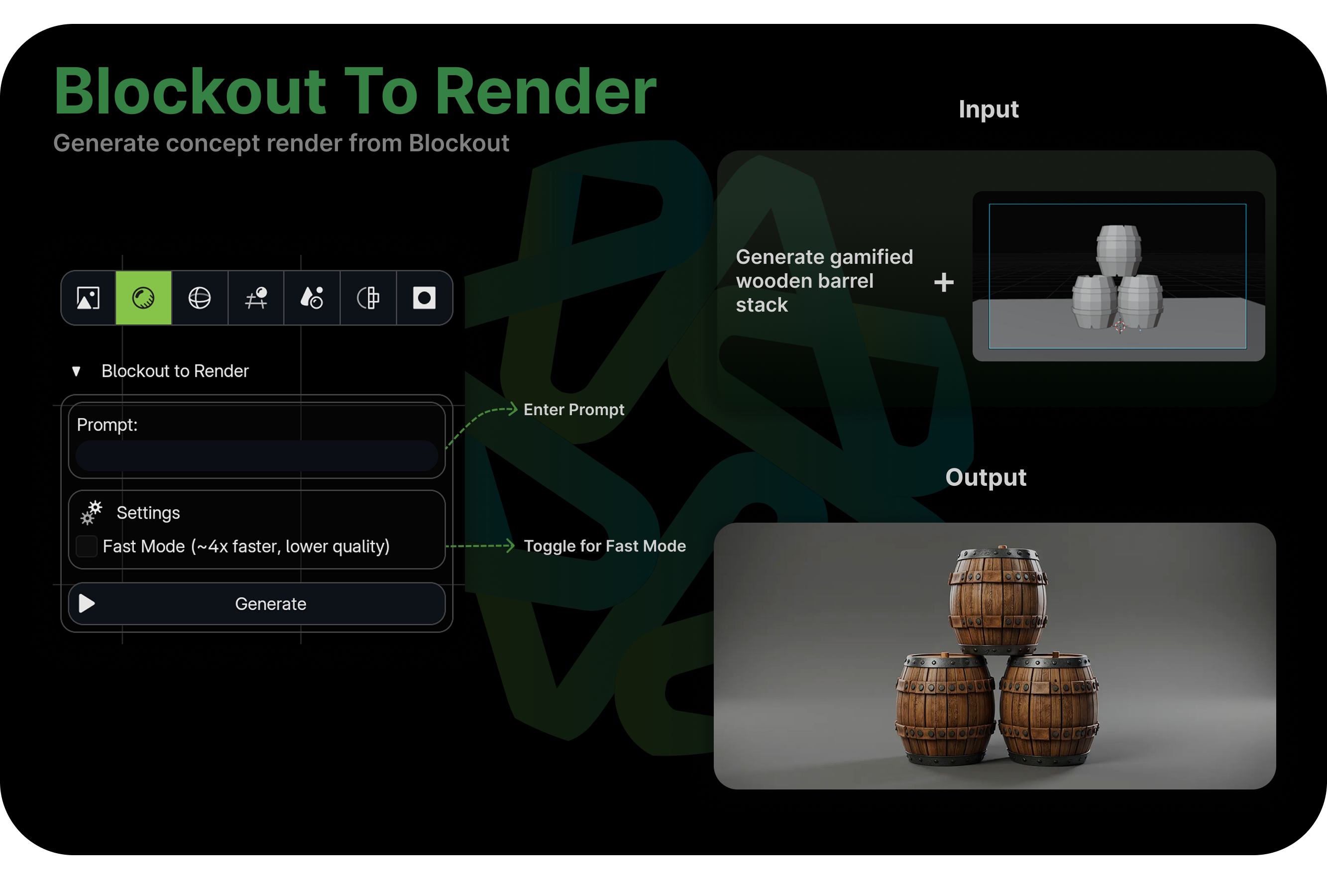Select the highlighted green shaded-sphere render tool
The width and height of the screenshot is (1327, 896).
pyautogui.click(x=143, y=298)
